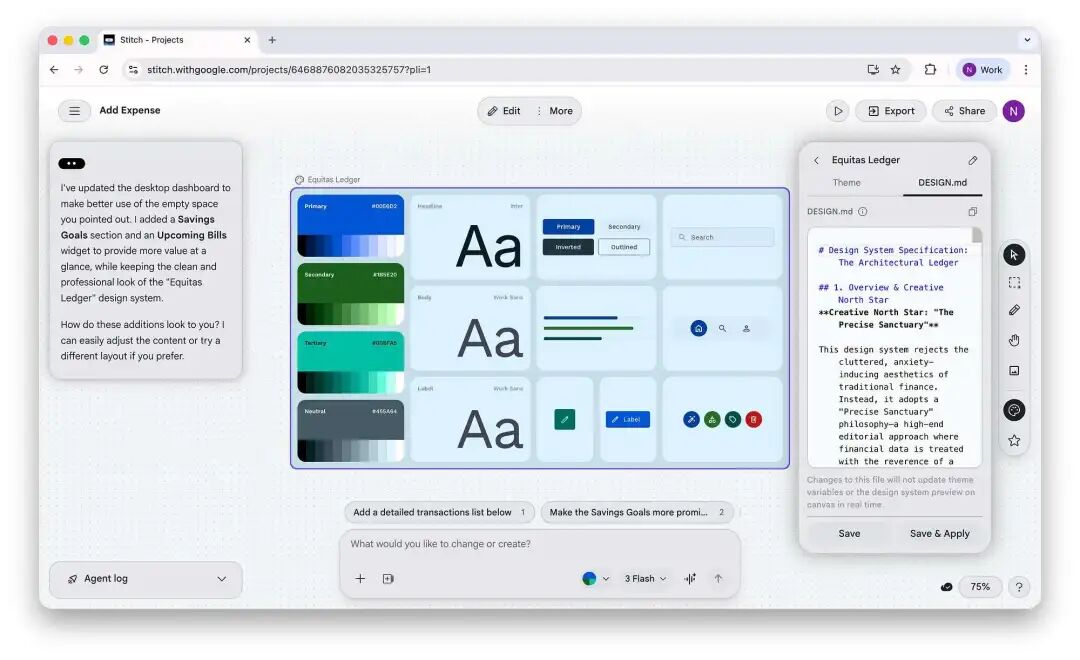Click the 'Make the Savings Goals more promi...' suggestion
Screen dimensions: 1080x660
tap(636, 512)
